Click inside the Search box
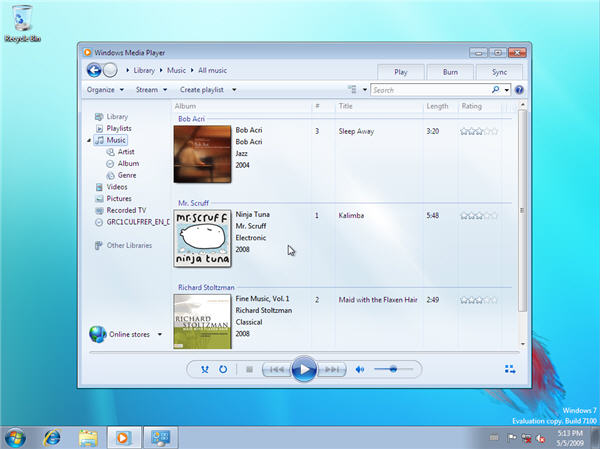This screenshot has width=600, height=449. 435,90
